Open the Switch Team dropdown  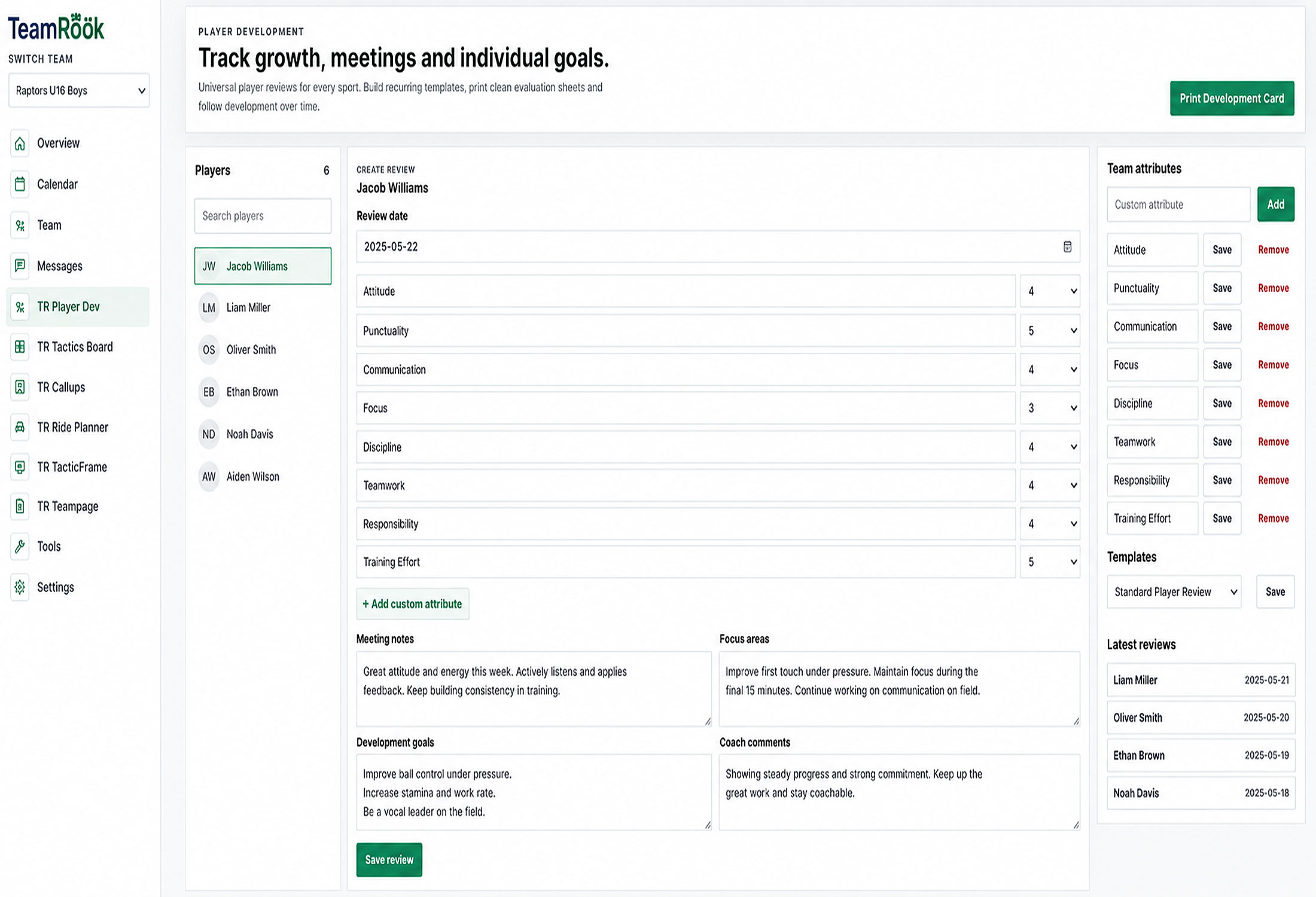(x=79, y=91)
